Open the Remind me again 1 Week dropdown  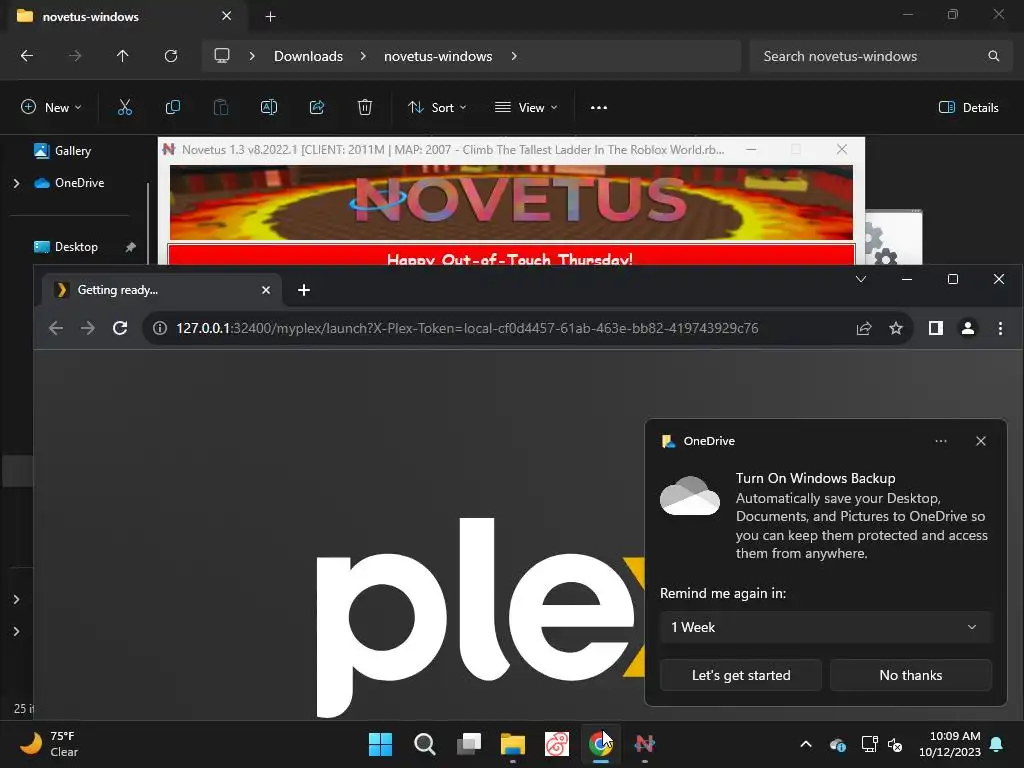[825, 627]
